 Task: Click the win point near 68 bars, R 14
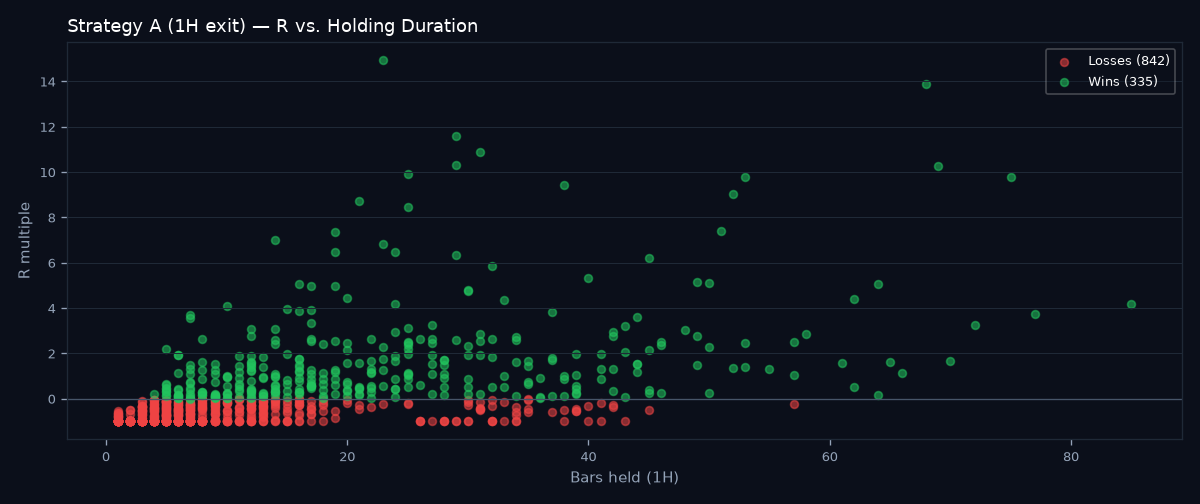point(926,84)
